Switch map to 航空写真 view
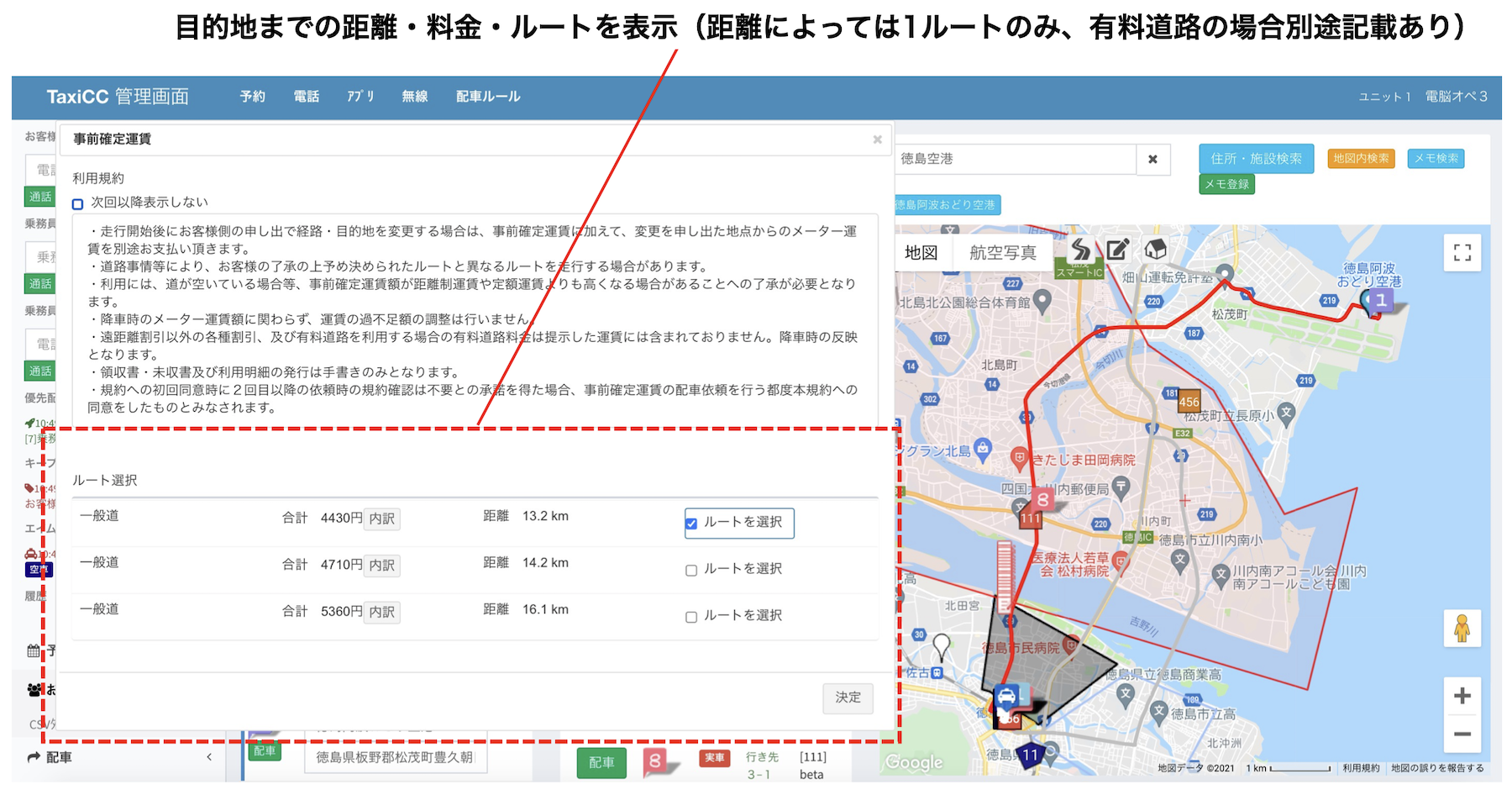The image size is (1512, 795). (x=1002, y=253)
